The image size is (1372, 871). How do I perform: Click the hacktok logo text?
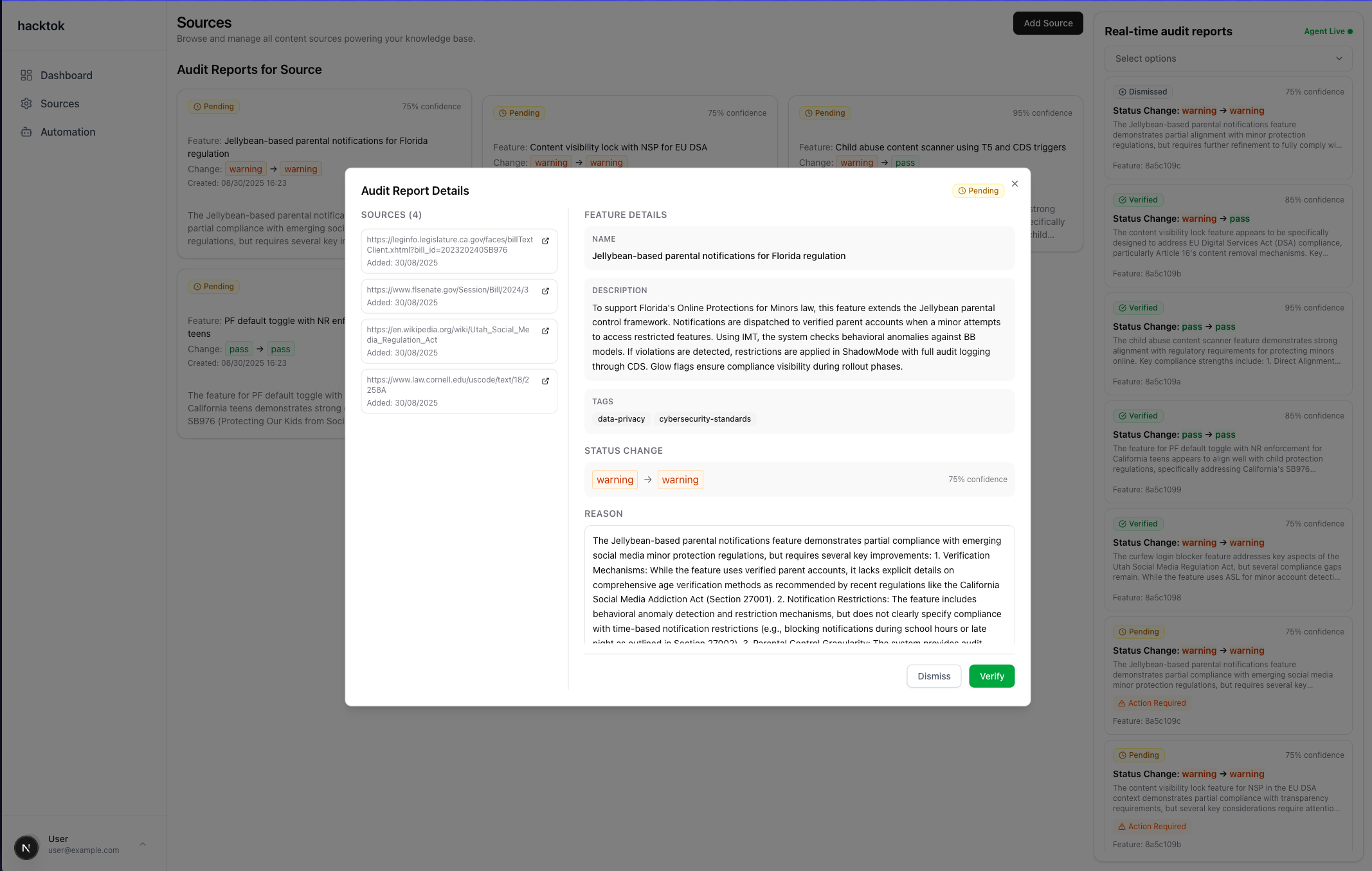[41, 26]
